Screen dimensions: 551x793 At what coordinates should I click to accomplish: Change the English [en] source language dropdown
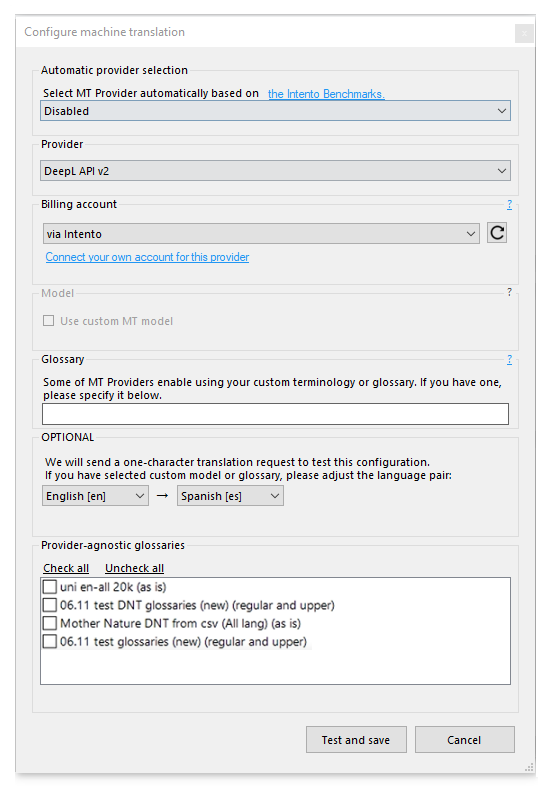click(x=95, y=496)
